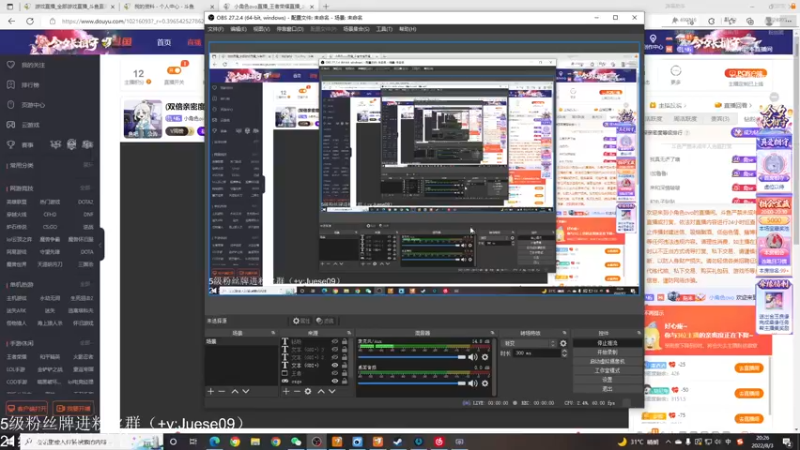Open Steam from the taskbar
This screenshot has width=800, height=450.
pos(398,441)
